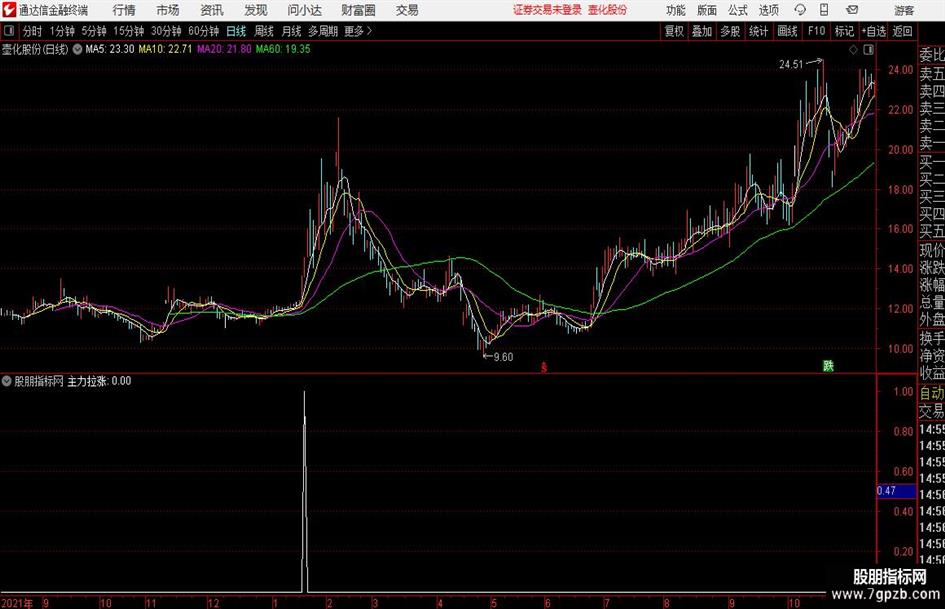Click the 24.51 high price label
This screenshot has width=945, height=609.
click(791, 64)
